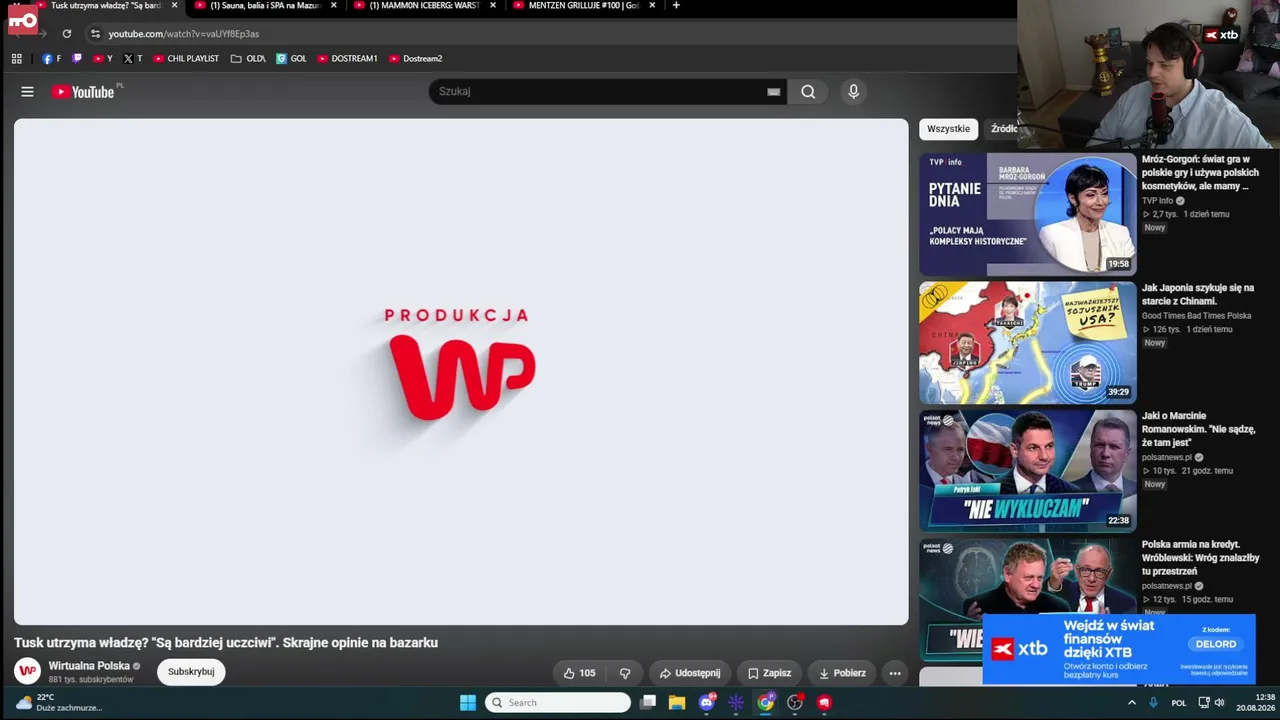Image resolution: width=1280 pixels, height=720 pixels.
Task: Open Chrome from the taskbar
Action: [765, 703]
